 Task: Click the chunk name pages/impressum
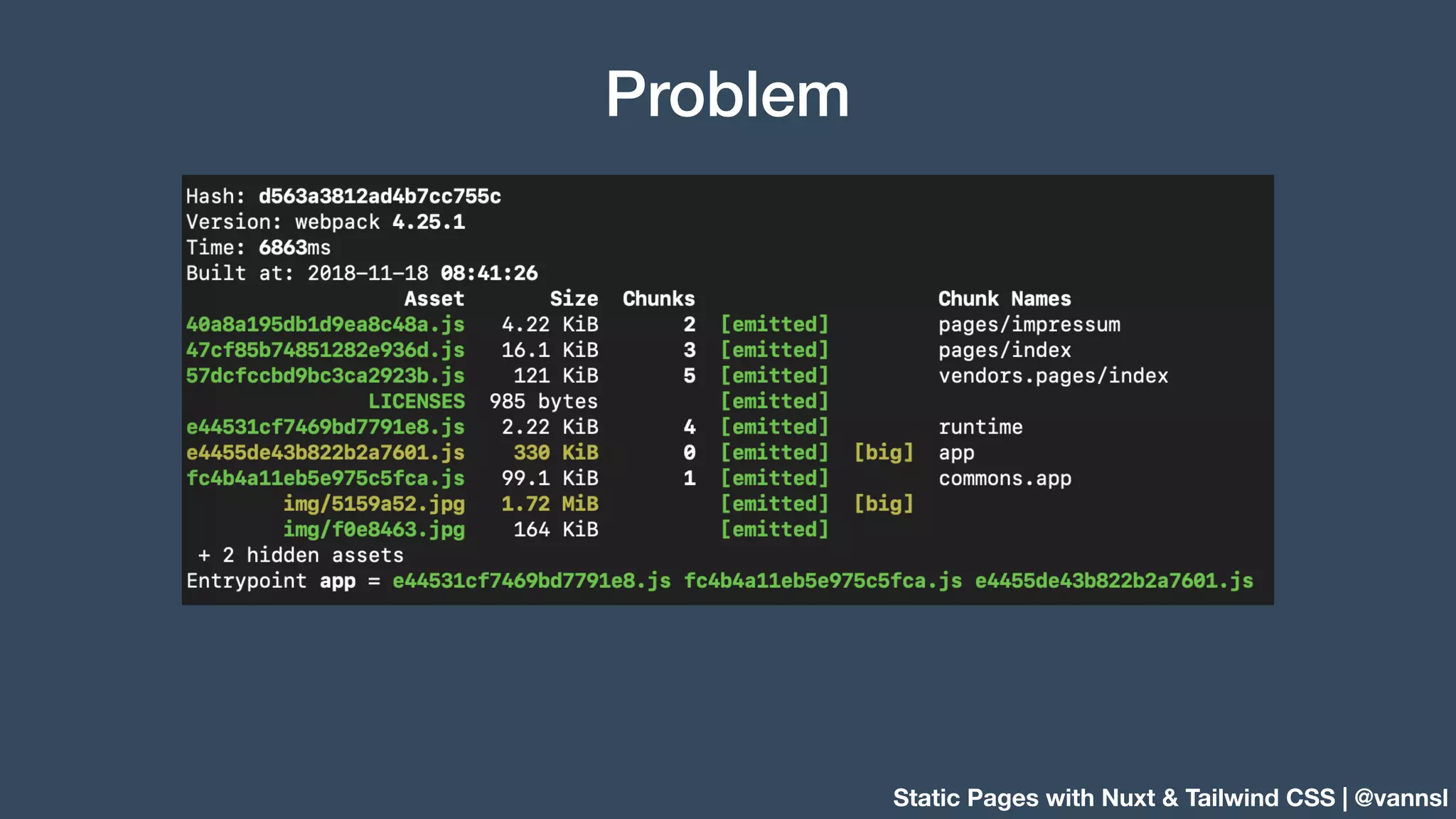[1029, 324]
